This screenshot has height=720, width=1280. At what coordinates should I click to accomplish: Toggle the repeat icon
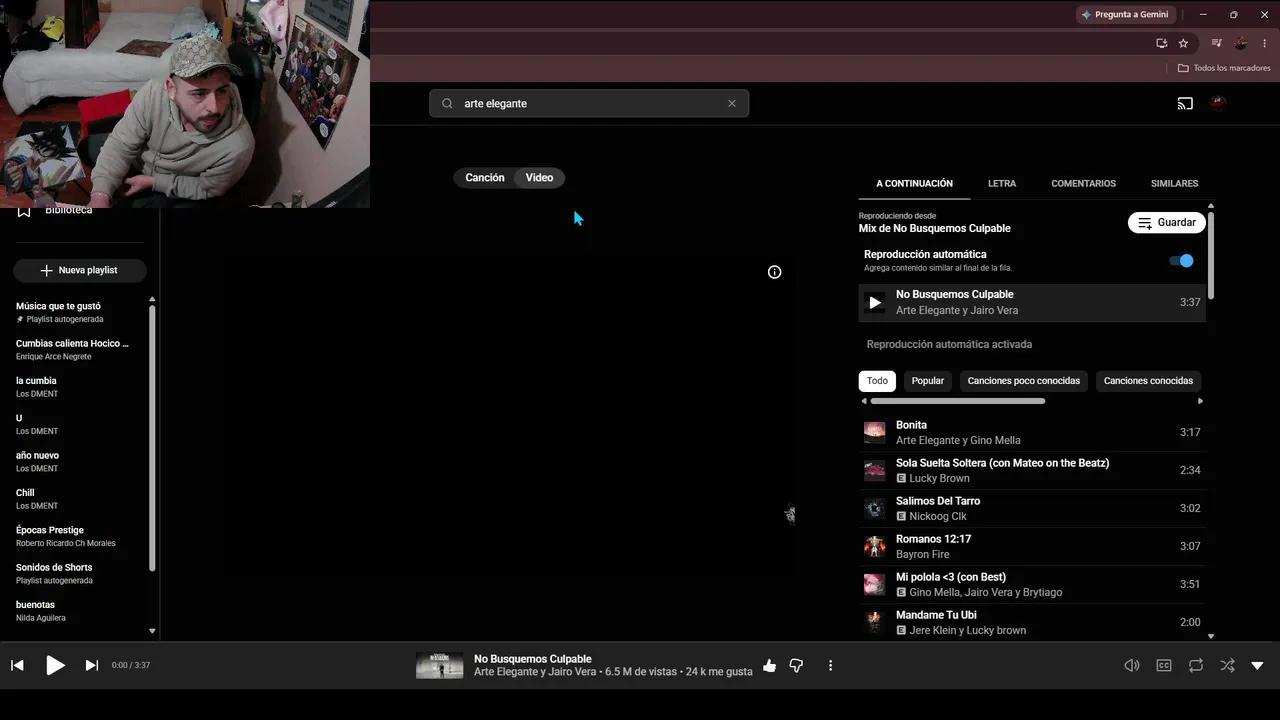point(1196,665)
